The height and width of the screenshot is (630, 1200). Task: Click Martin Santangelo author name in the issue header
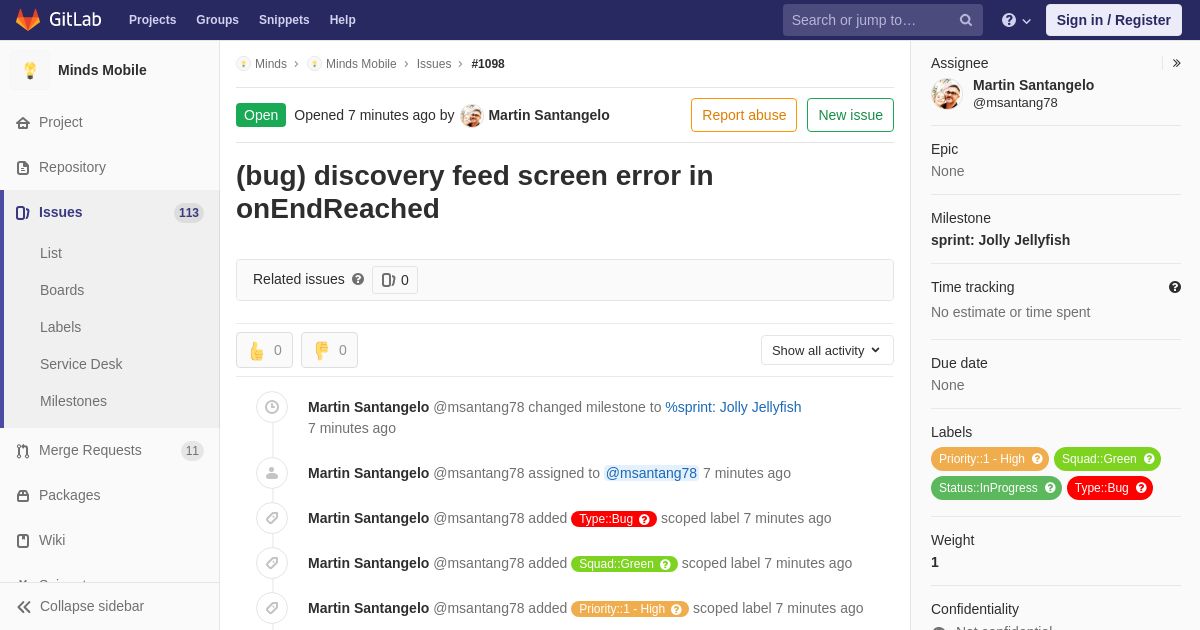point(549,115)
